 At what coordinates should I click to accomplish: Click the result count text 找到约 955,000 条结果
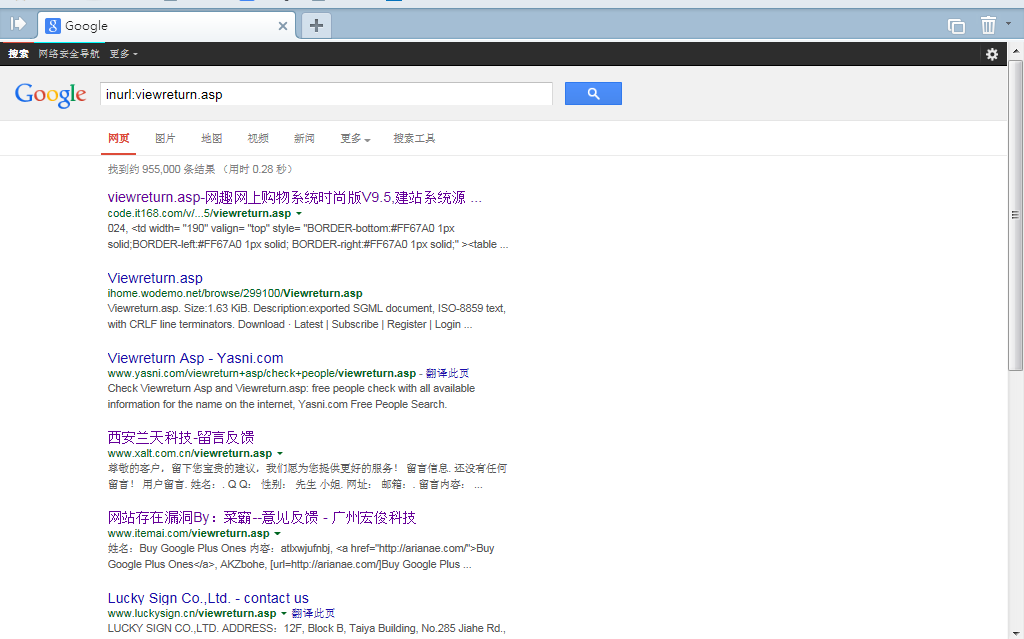tap(161, 169)
